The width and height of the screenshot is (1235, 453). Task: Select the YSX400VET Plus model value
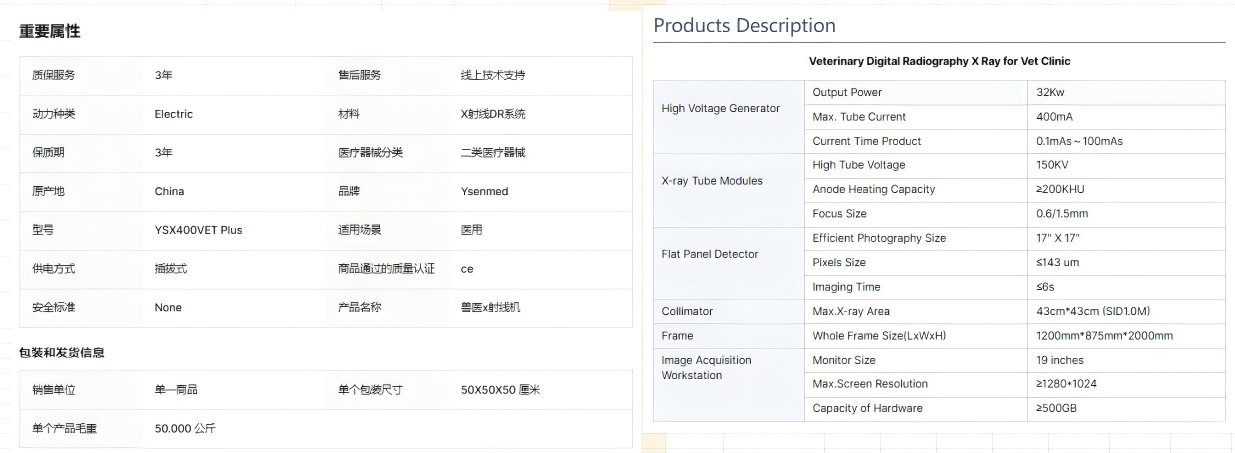point(198,230)
